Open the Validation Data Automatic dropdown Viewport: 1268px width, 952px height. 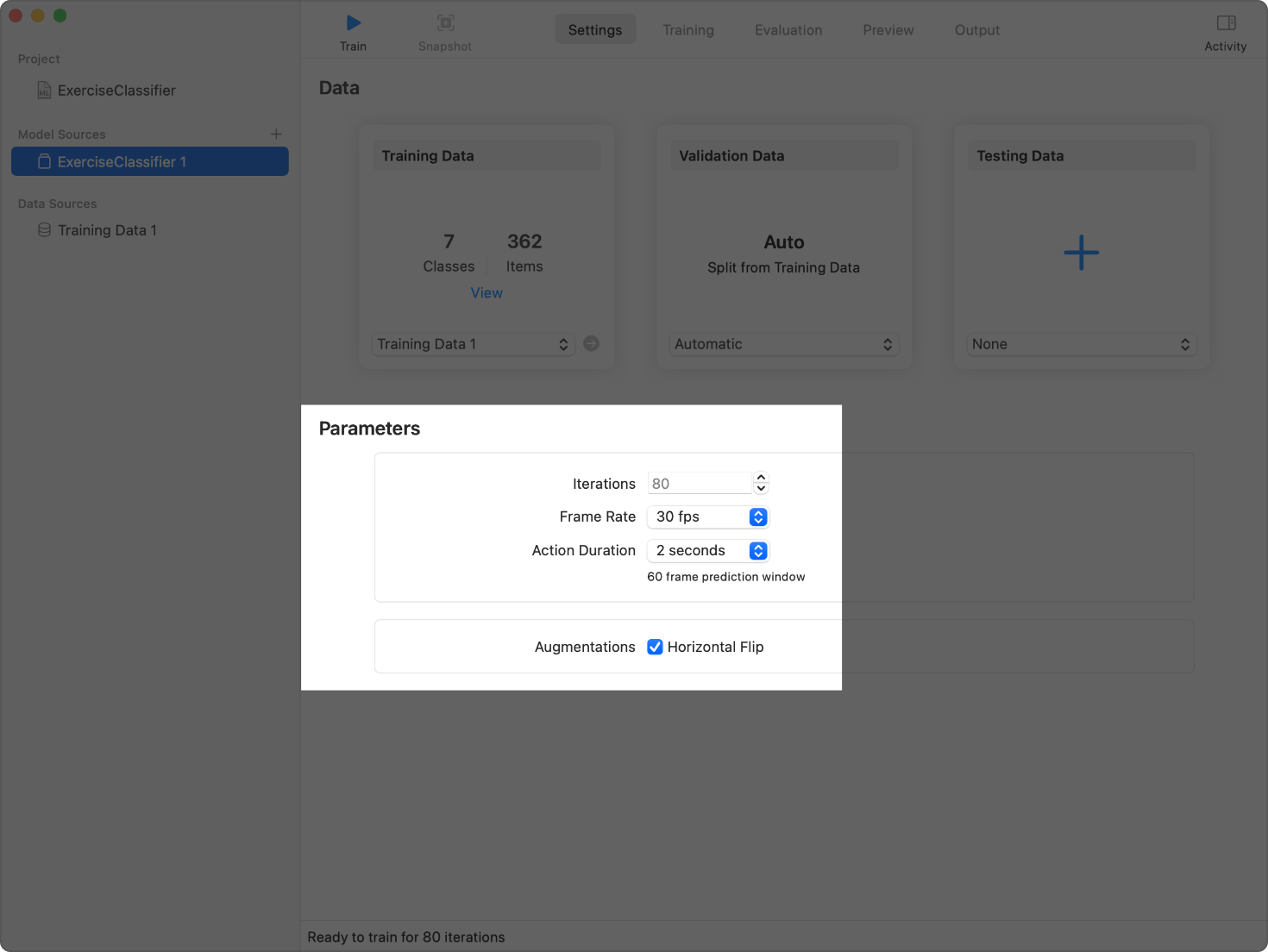(x=783, y=344)
